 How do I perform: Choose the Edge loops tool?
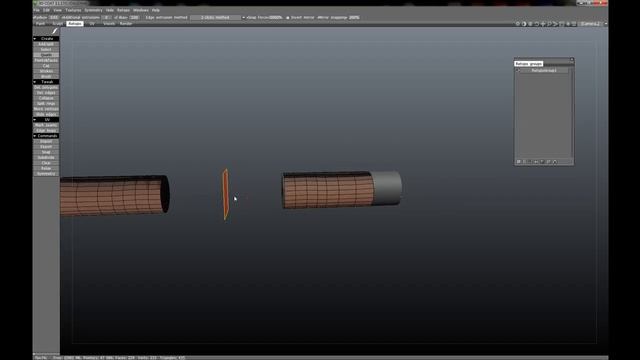coord(46,131)
